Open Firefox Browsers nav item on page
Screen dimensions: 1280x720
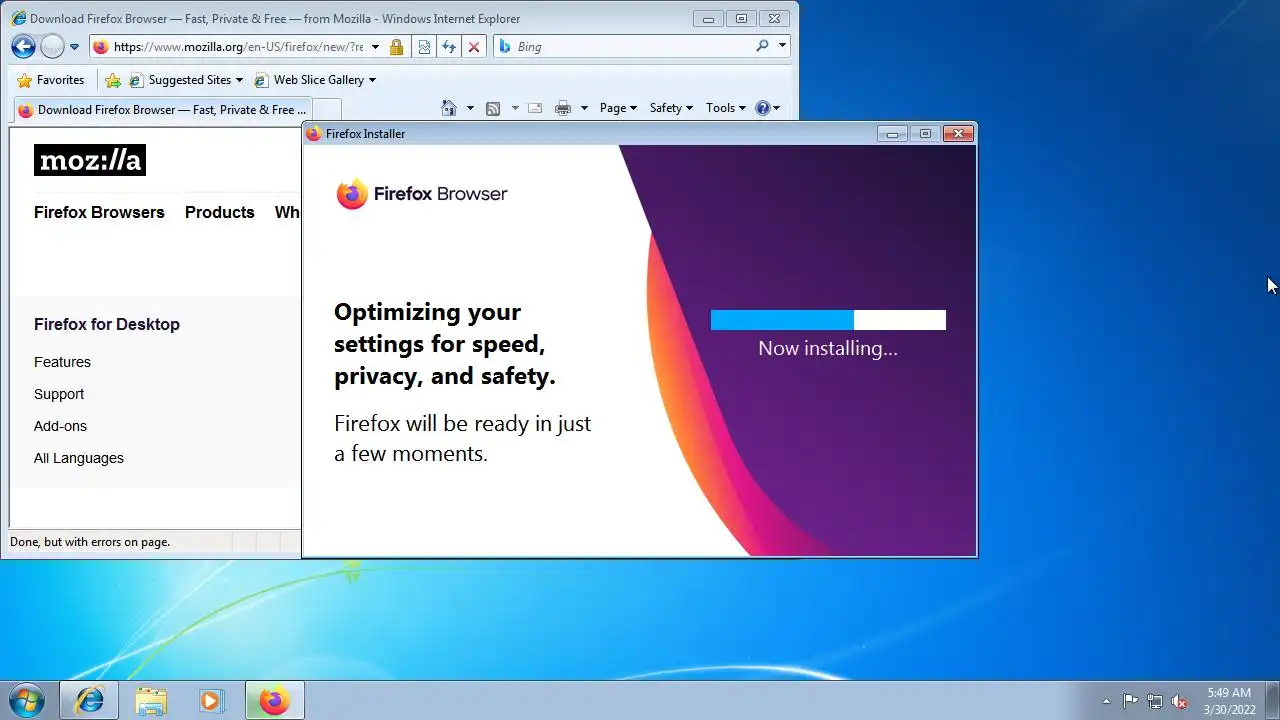tap(99, 212)
